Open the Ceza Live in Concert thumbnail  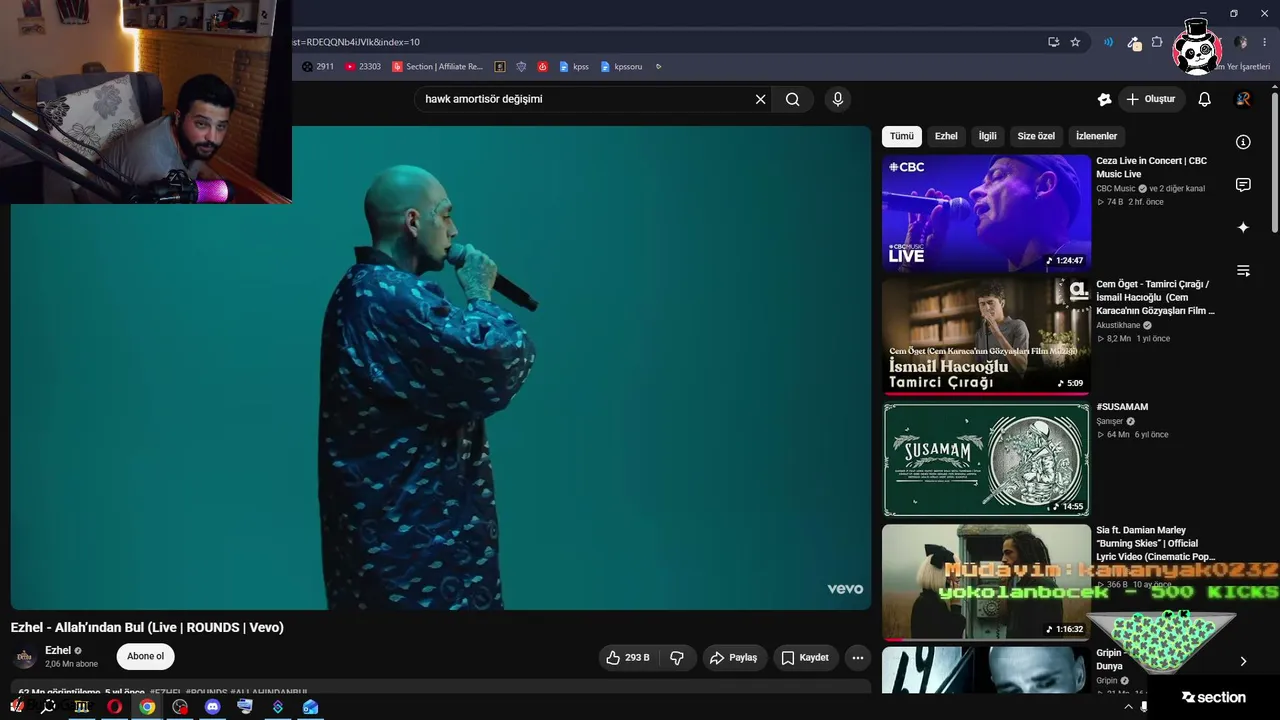(986, 212)
